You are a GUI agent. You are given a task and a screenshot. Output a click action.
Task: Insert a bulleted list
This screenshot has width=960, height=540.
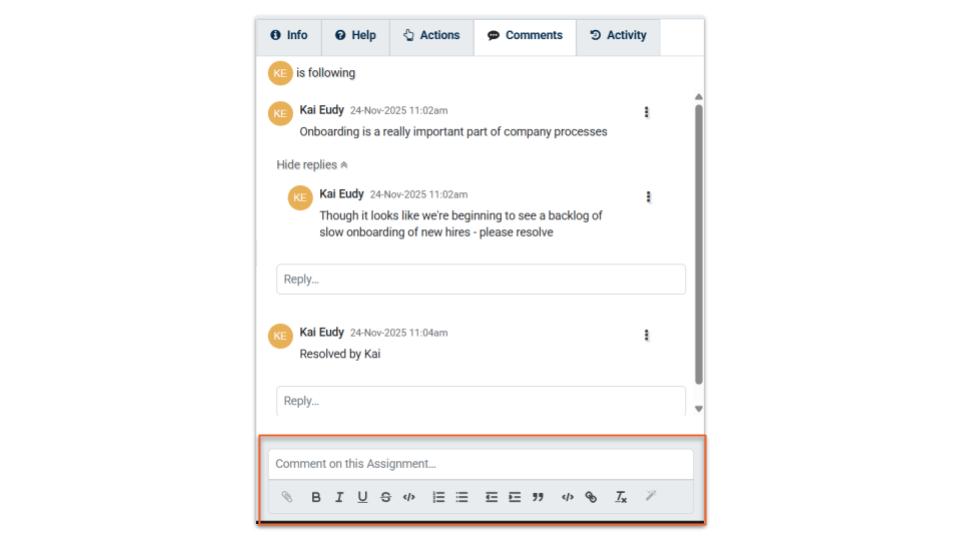point(462,497)
